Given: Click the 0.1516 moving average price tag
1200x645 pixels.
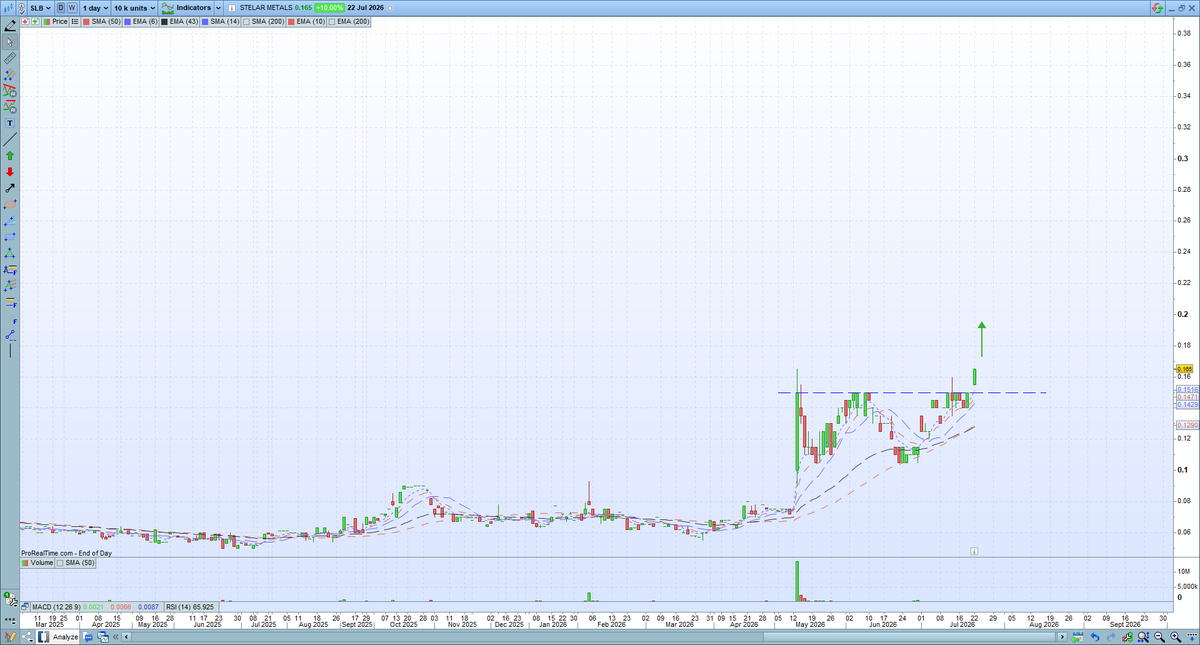Looking at the screenshot, I should [x=1187, y=389].
